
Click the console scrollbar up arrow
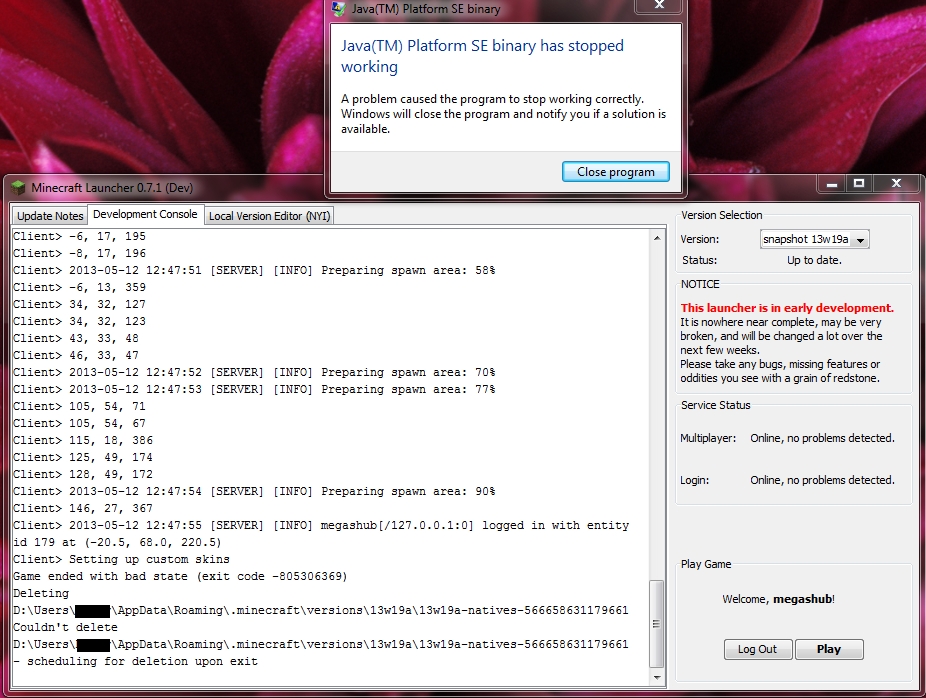click(657, 238)
